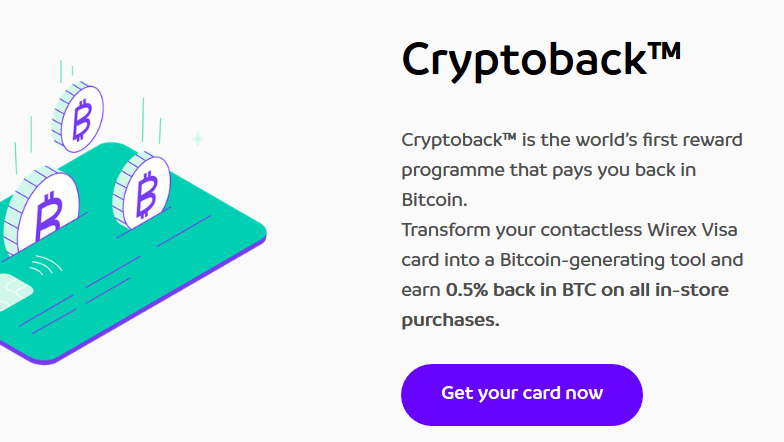This screenshot has height=442, width=784.
Task: Click the small sparkle star beside the coins
Action: 198,138
